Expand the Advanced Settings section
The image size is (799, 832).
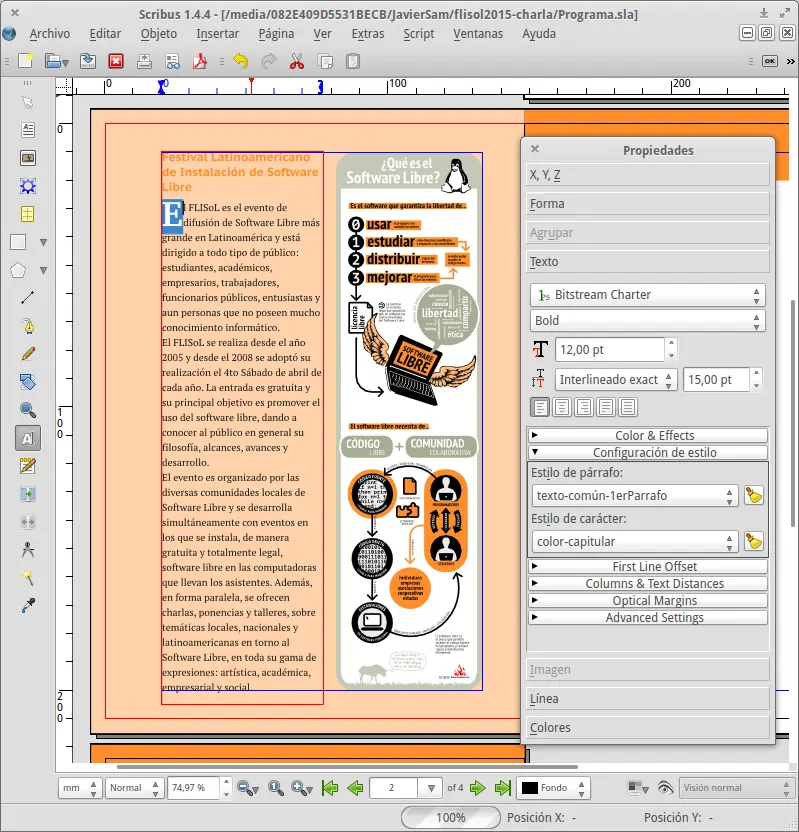point(648,617)
